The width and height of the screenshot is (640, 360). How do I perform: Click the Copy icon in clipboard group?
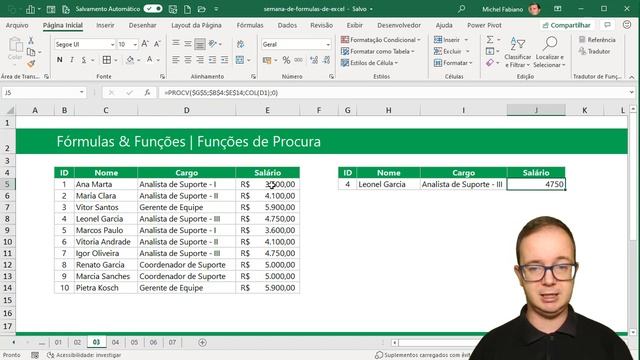(31, 52)
